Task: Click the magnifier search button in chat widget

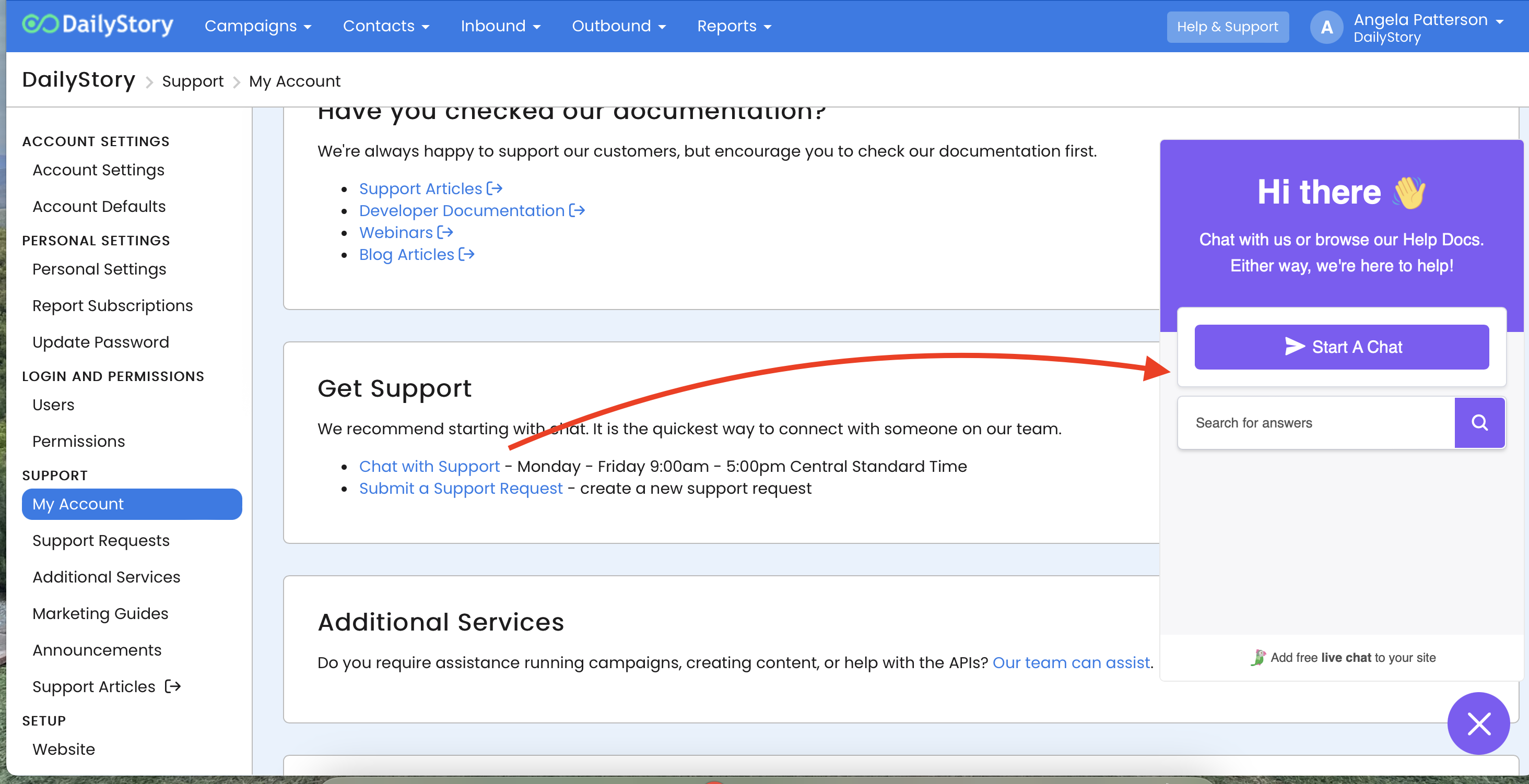Action: 1479,423
